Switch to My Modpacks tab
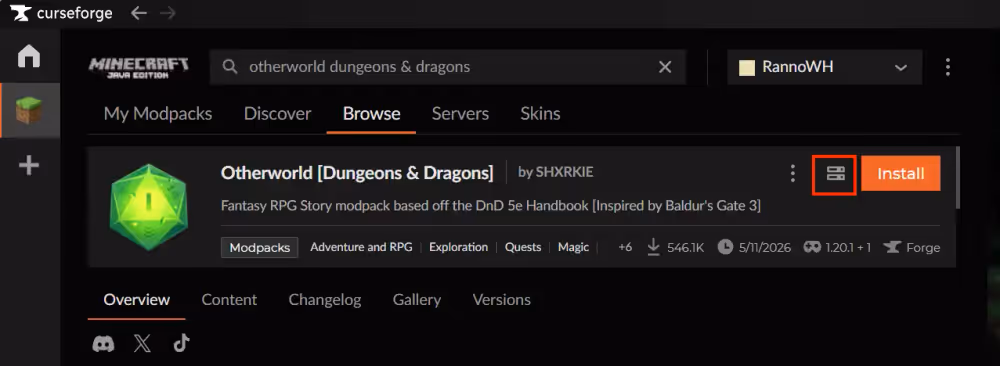 coord(158,114)
